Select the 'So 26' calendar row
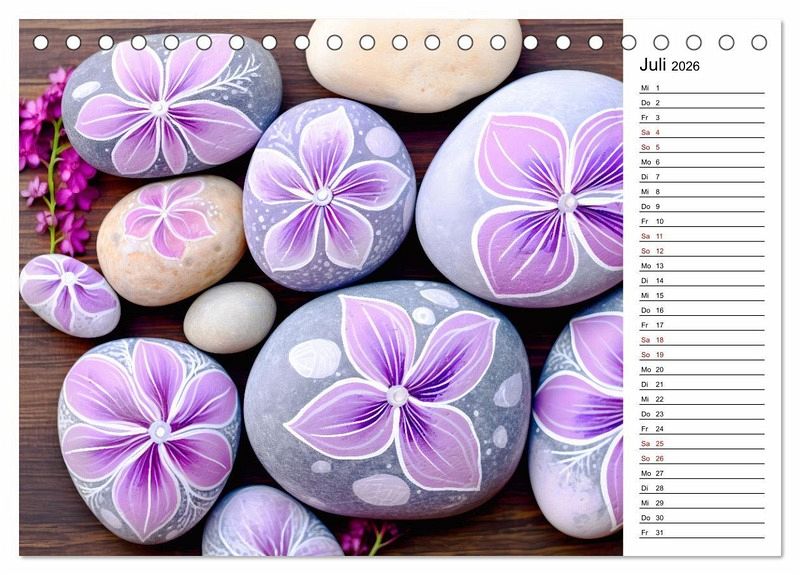The height and width of the screenshot is (575, 800). pos(702,458)
